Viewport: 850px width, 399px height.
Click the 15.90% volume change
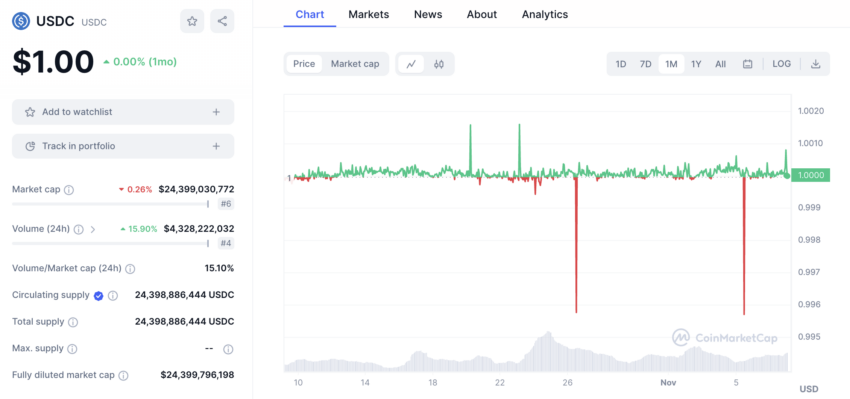[x=139, y=229]
